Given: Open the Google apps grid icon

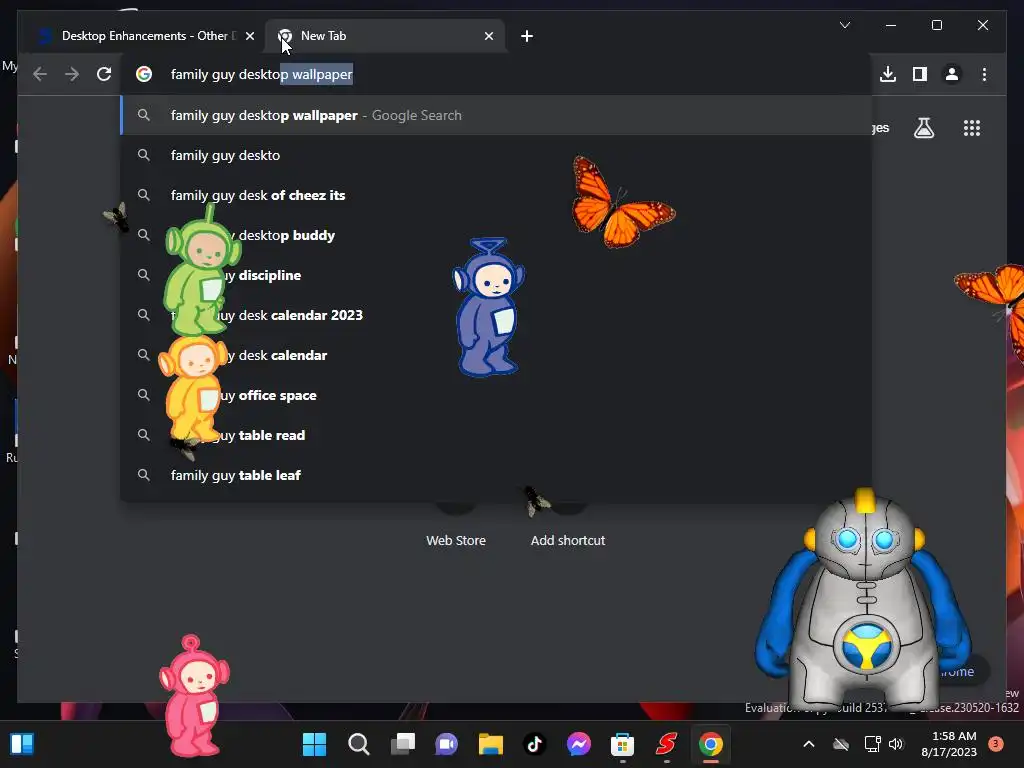Looking at the screenshot, I should point(972,128).
